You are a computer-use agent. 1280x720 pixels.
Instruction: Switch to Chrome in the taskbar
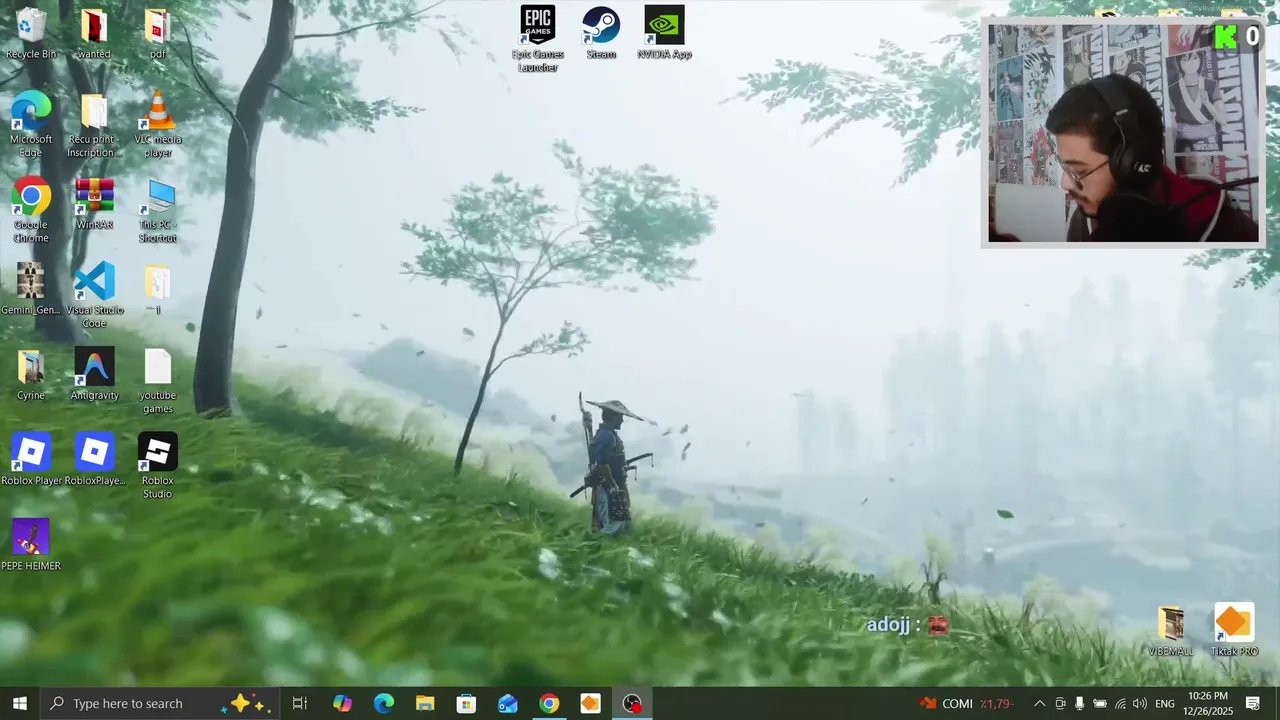coord(549,703)
